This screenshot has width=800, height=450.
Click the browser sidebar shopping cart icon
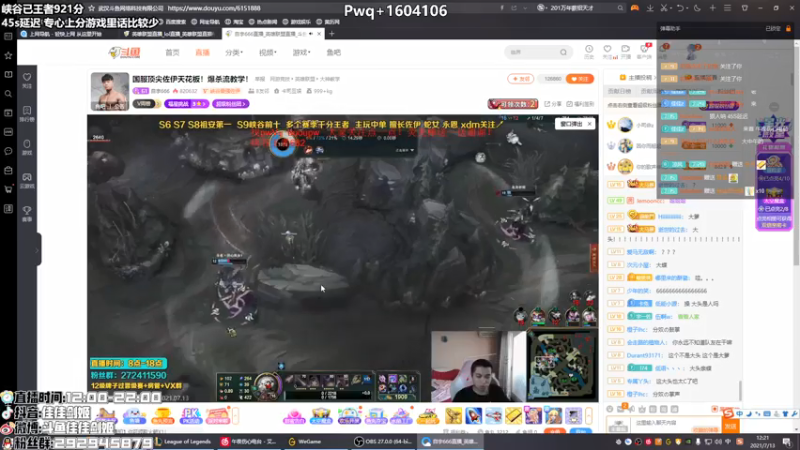(x=8, y=189)
